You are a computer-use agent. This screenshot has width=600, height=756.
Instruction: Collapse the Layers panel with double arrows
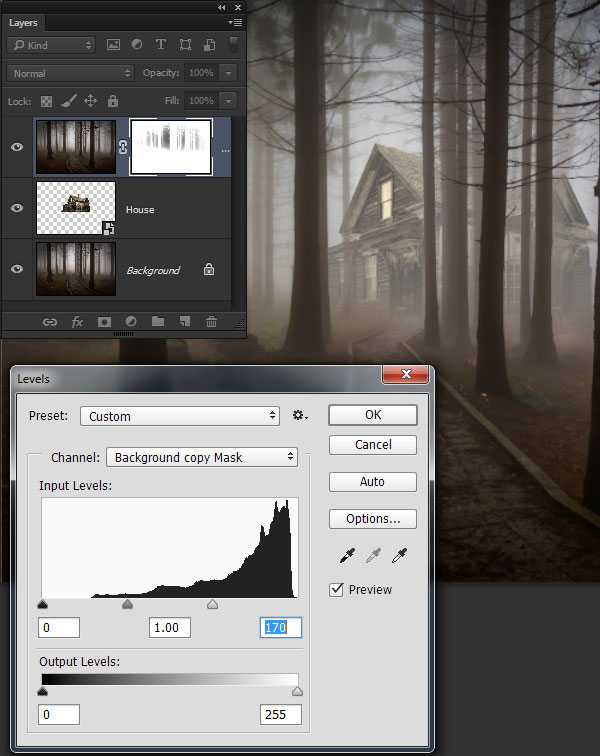click(221, 7)
